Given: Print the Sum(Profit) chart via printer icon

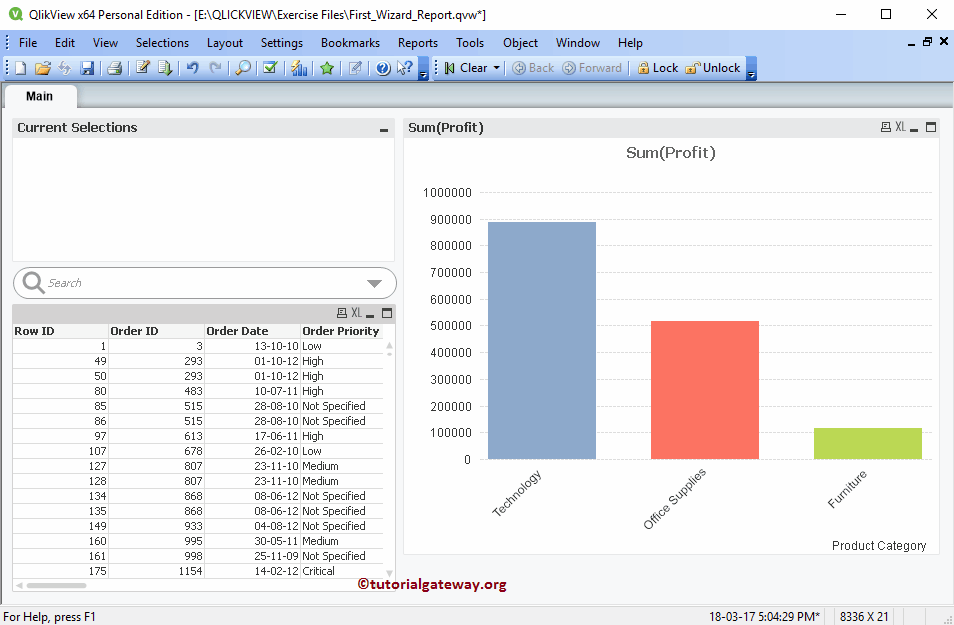Looking at the screenshot, I should (x=885, y=127).
